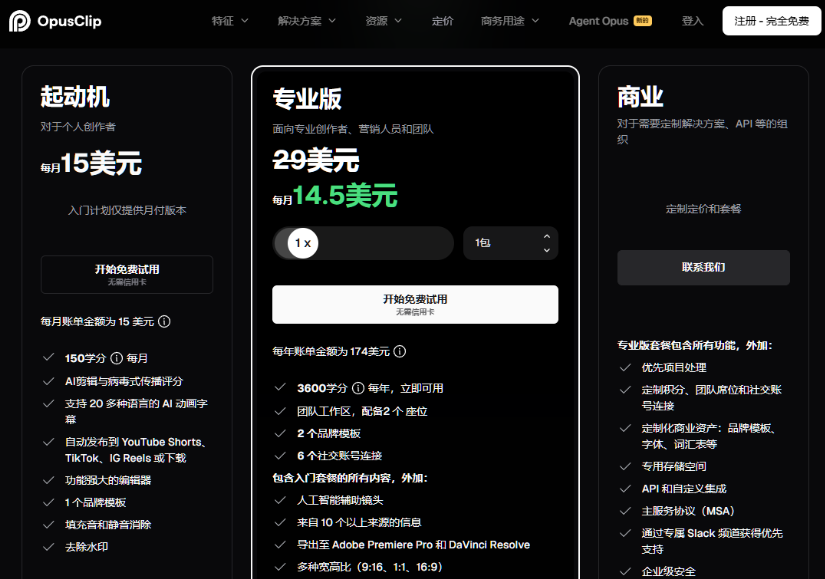The height and width of the screenshot is (579, 825).
Task: Expand the 解决方案 menu
Action: pos(306,21)
